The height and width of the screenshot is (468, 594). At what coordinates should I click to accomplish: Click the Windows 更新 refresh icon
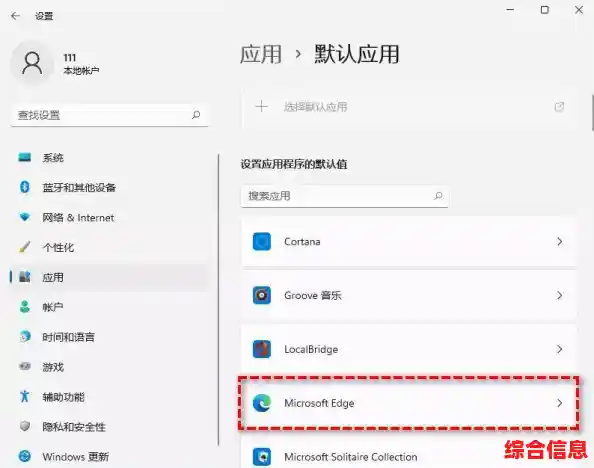click(25, 456)
